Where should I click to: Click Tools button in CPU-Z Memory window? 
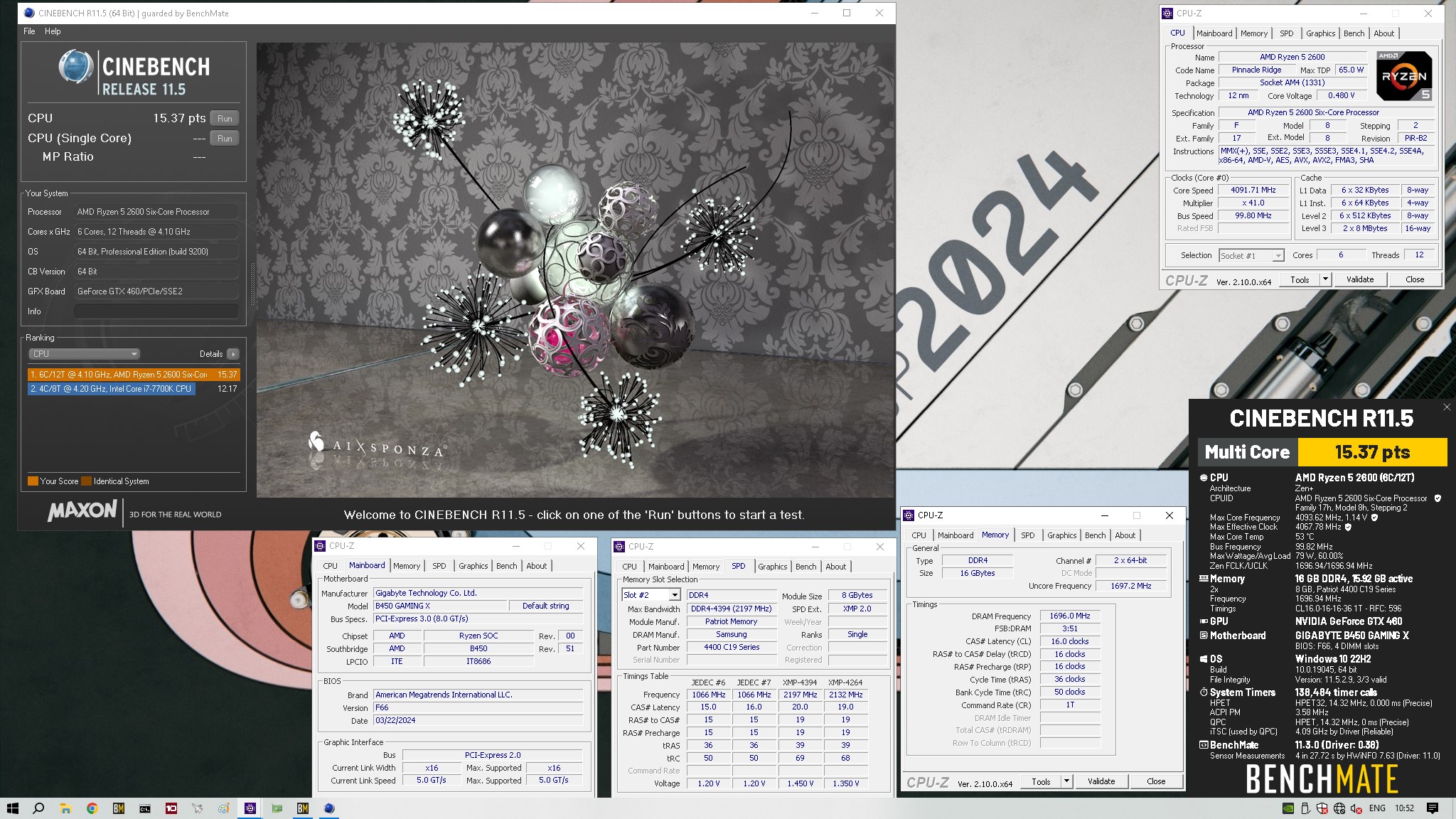tap(1041, 781)
